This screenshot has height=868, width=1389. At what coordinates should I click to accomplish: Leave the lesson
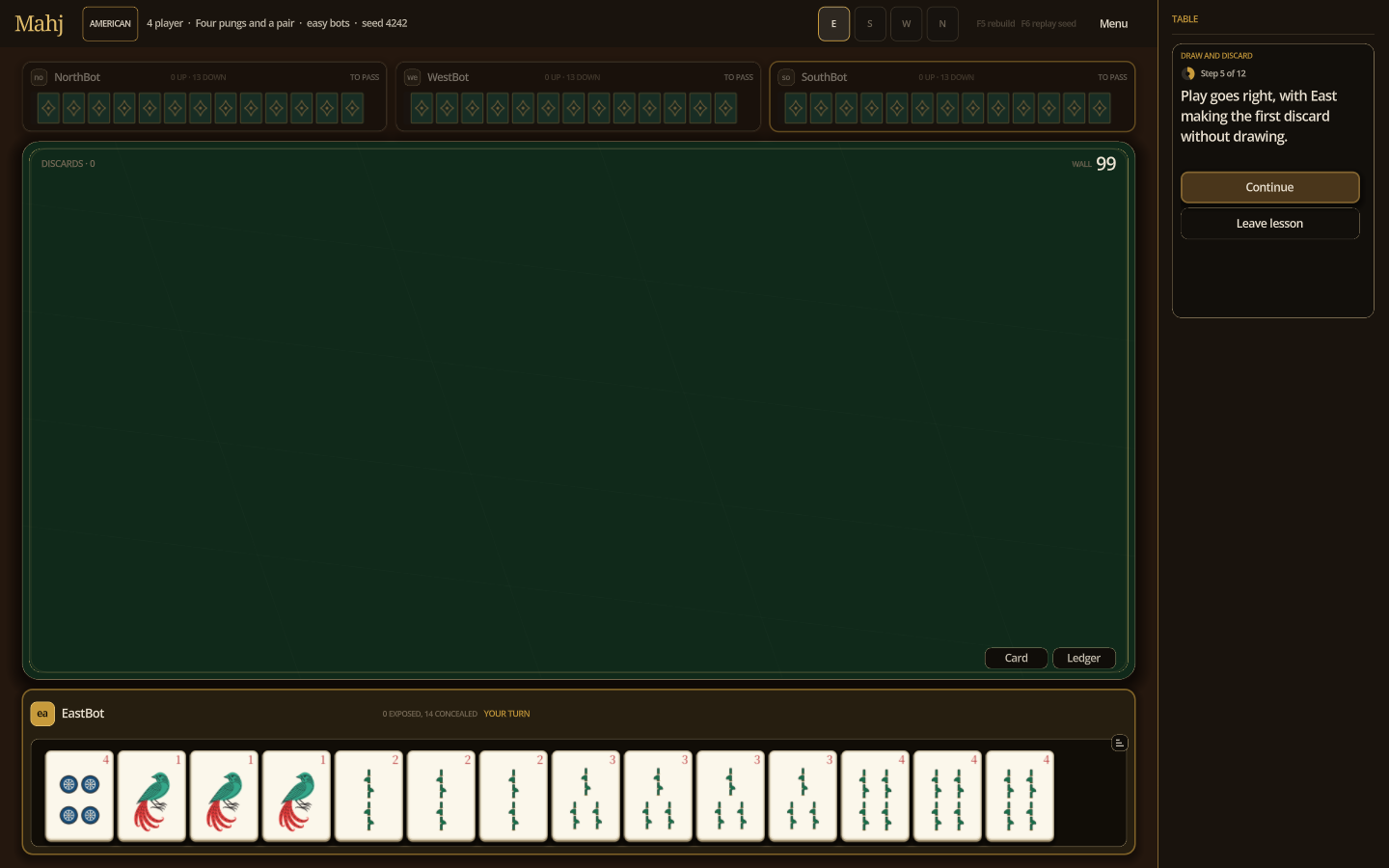[x=1270, y=224]
